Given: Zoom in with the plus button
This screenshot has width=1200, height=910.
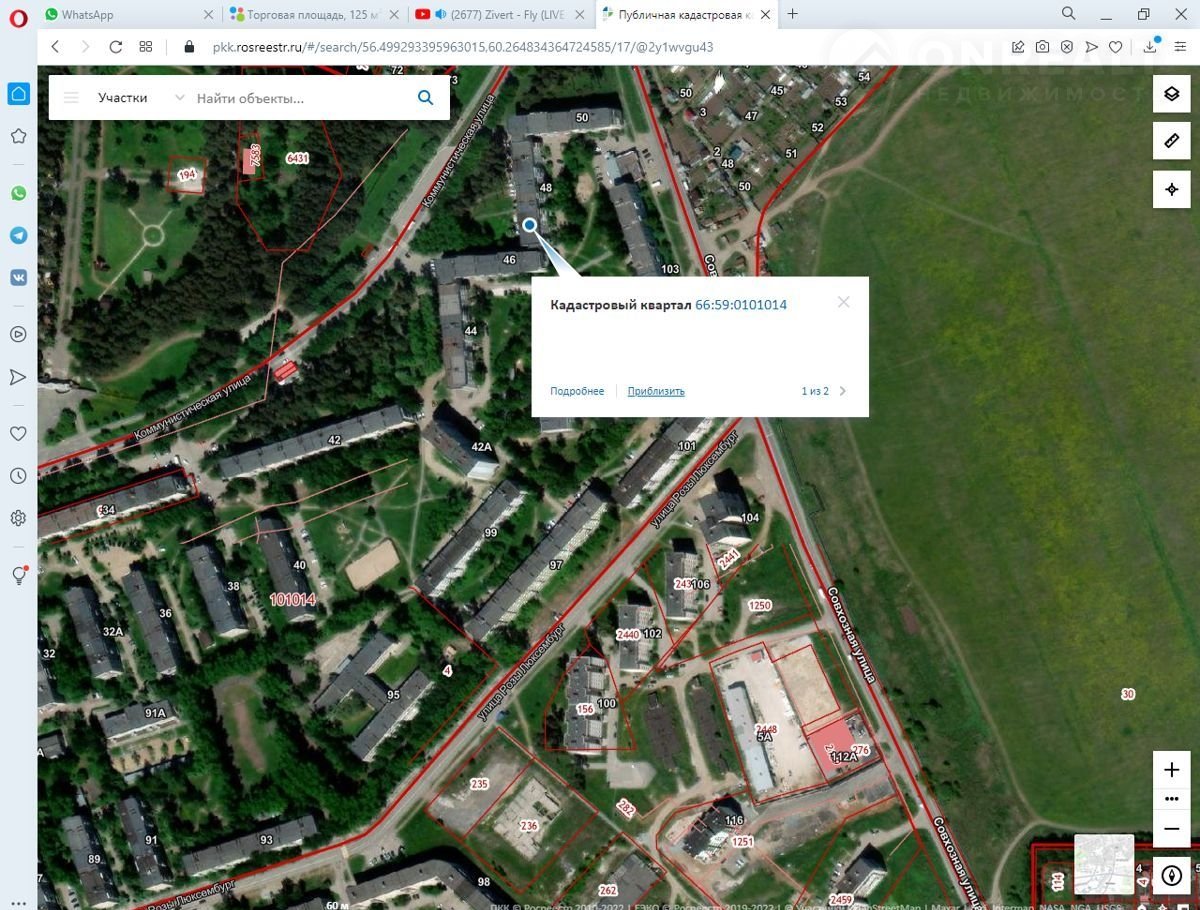Looking at the screenshot, I should pos(1172,770).
